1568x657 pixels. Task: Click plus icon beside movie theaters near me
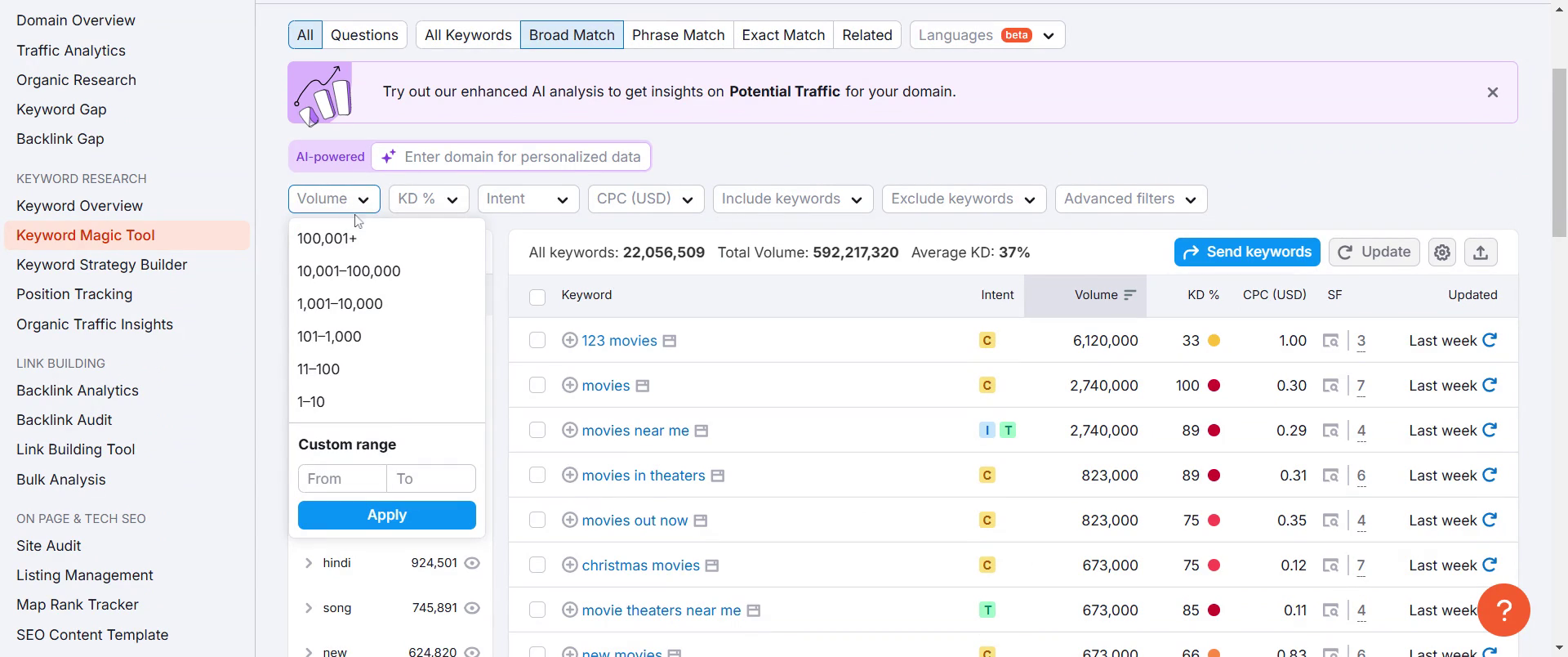(570, 610)
